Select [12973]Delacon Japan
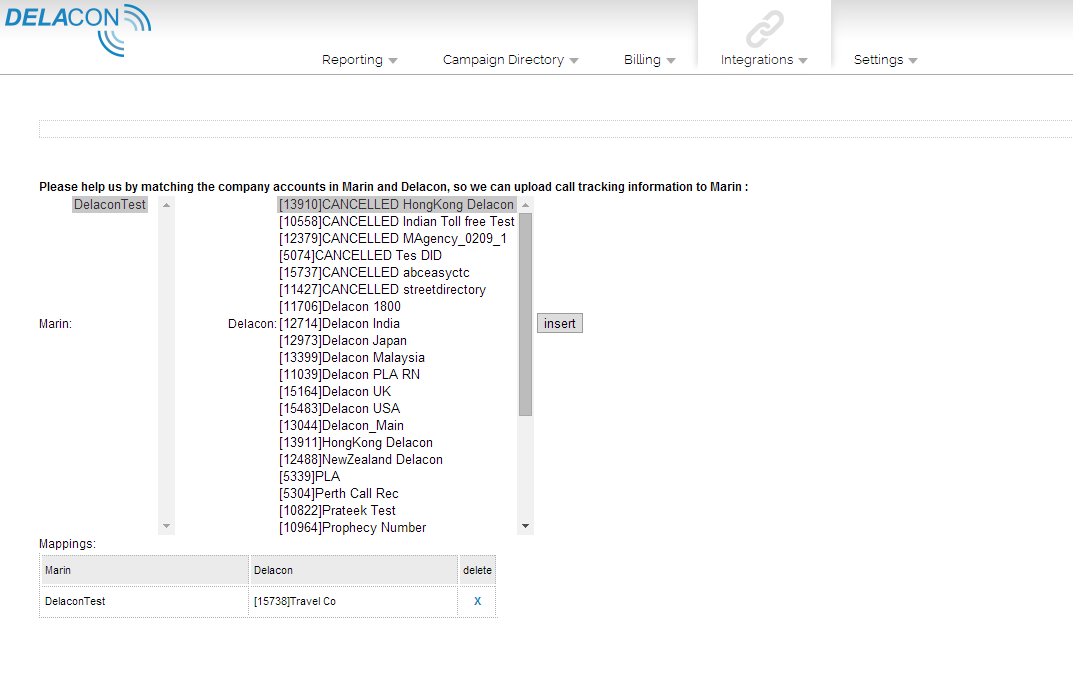 [x=397, y=340]
